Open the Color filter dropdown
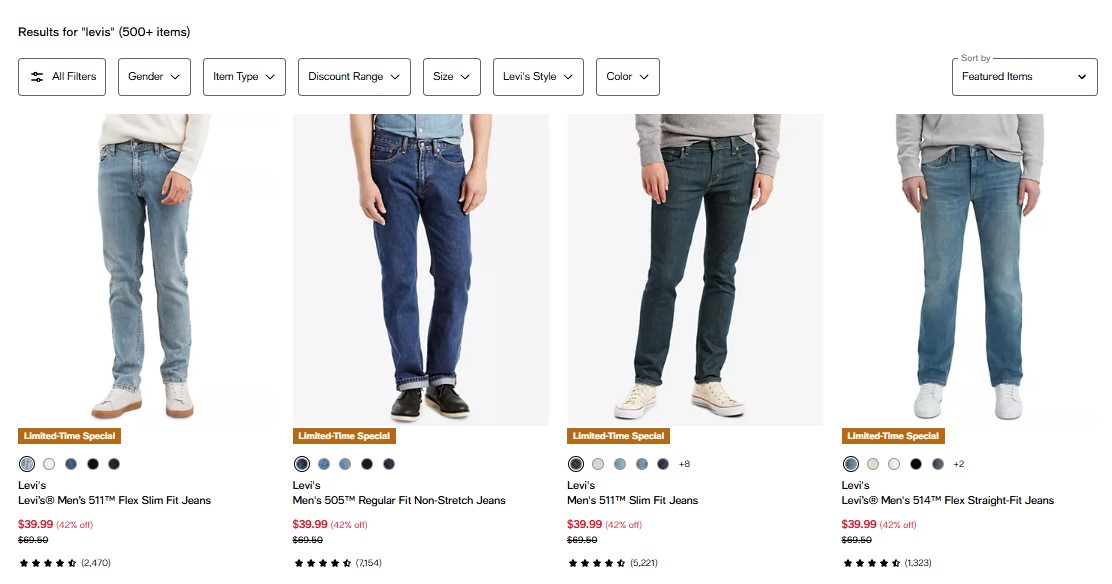Screen dimensions: 1112x584 coord(628,77)
